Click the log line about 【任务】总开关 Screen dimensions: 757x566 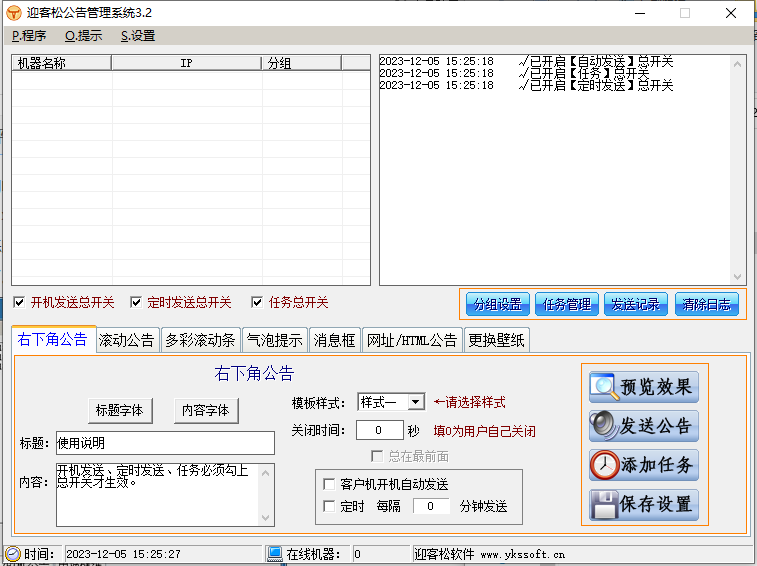[514, 73]
